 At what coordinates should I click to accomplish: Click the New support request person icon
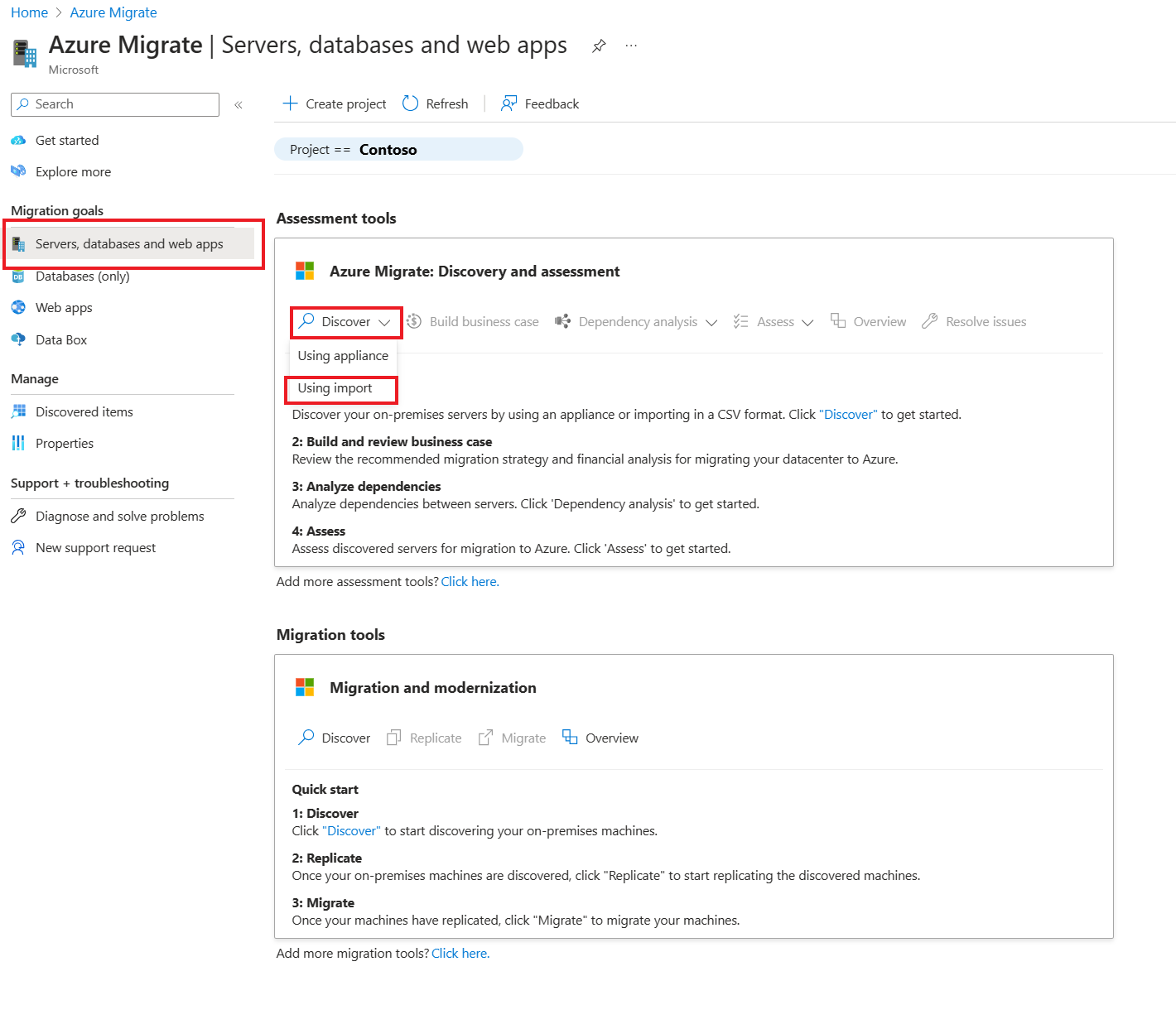[18, 547]
